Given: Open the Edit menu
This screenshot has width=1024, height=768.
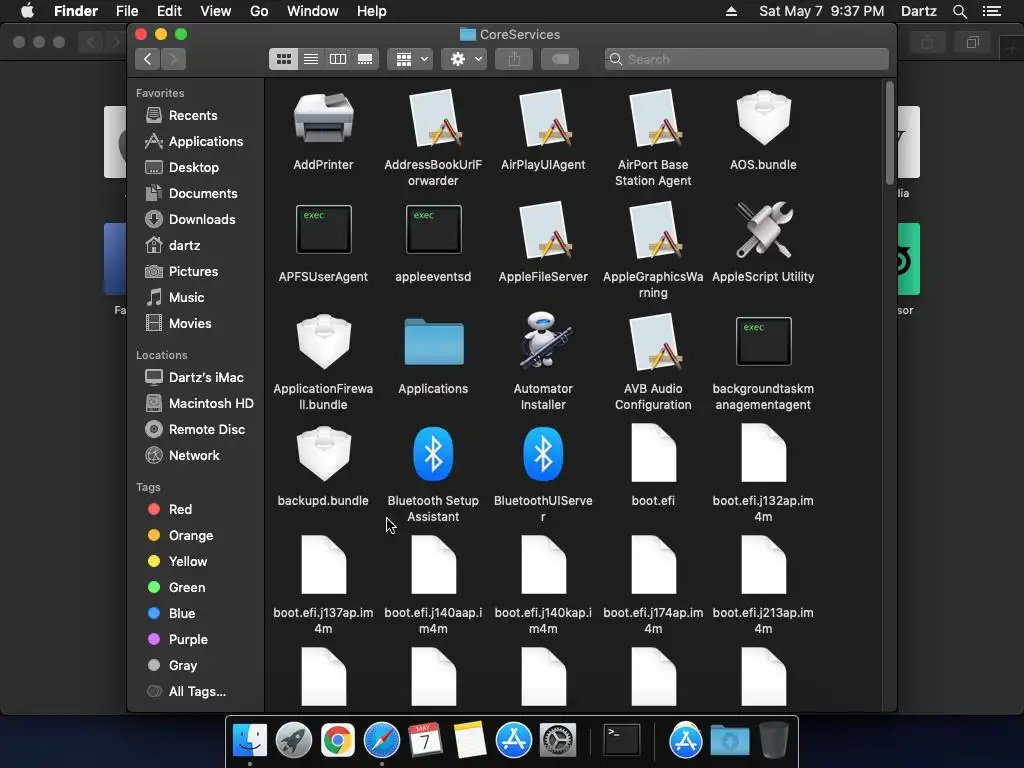Looking at the screenshot, I should pyautogui.click(x=169, y=11).
